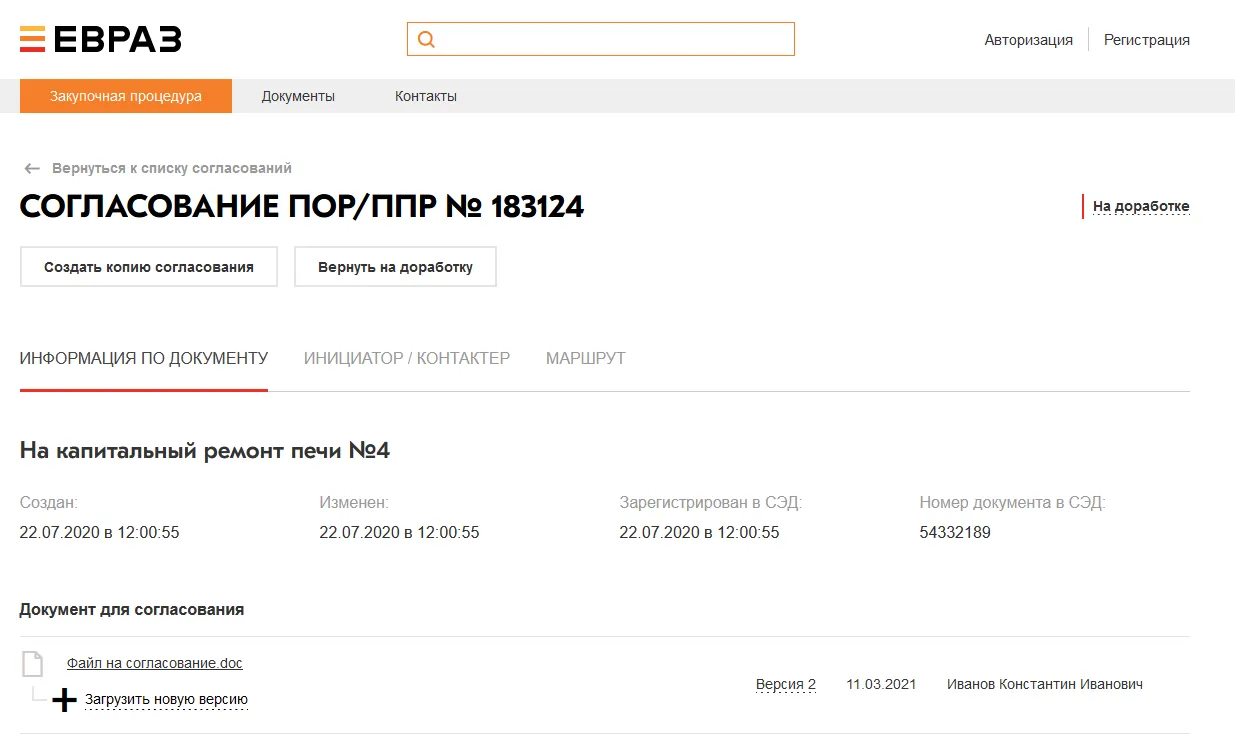This screenshot has height=752, width=1235.
Task: Select the ИНИЦИАТОР / КОНТАКТЕР tab
Action: [407, 357]
